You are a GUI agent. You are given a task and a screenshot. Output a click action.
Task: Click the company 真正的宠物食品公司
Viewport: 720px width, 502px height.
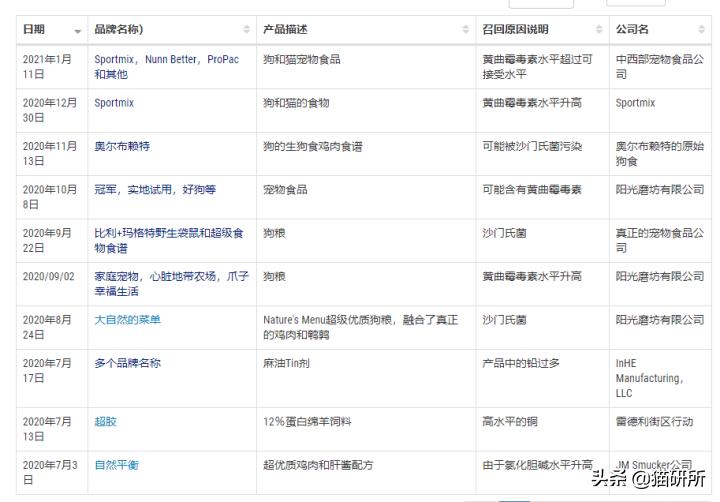[x=660, y=240]
